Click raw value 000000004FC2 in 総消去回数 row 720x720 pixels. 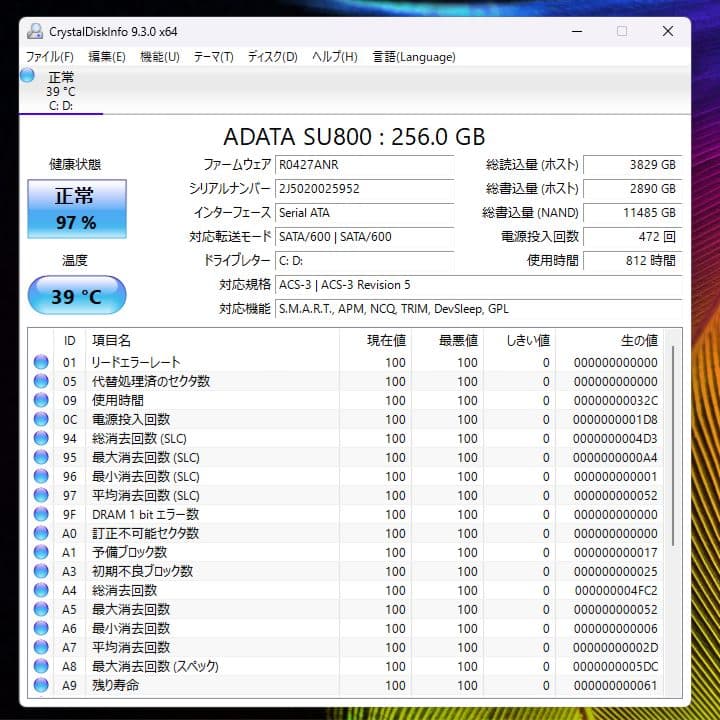(x=616, y=591)
